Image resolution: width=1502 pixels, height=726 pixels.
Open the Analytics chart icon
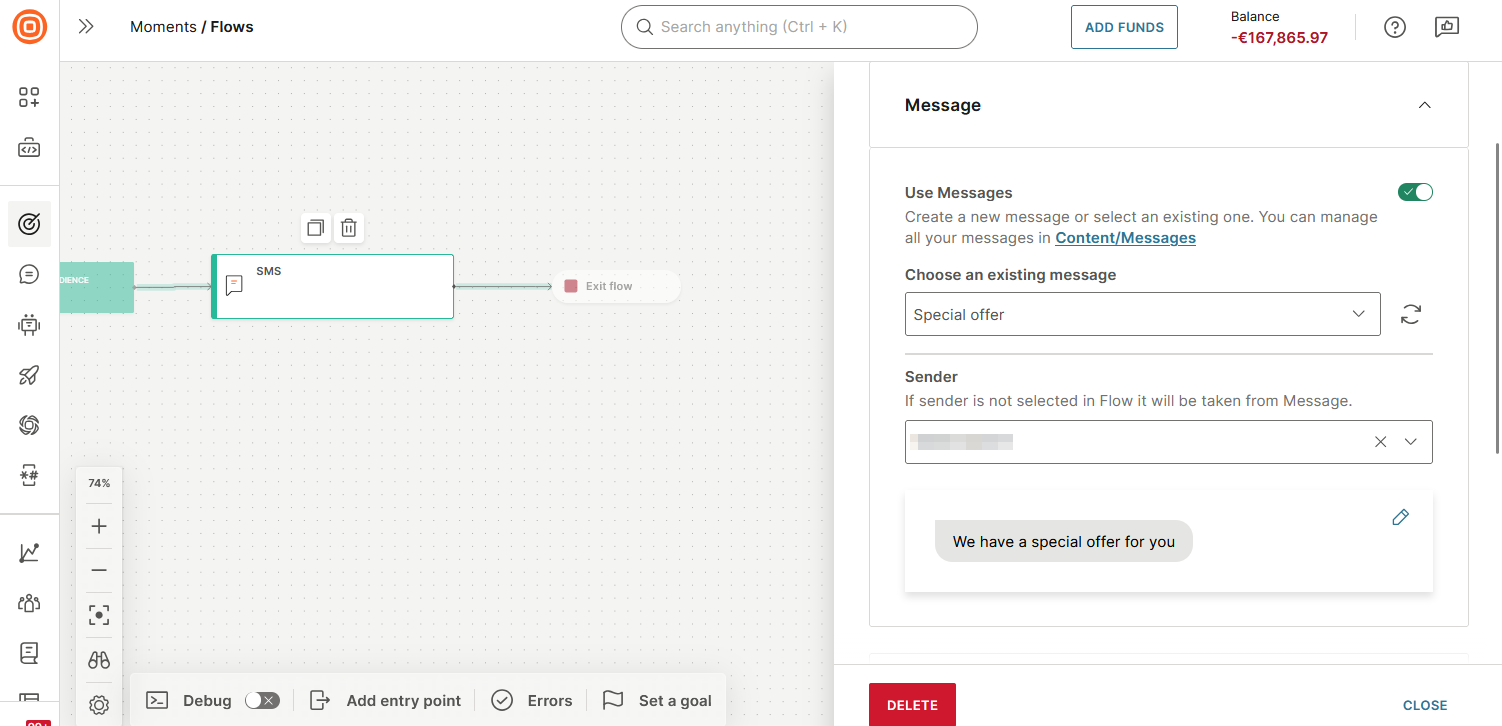29,551
